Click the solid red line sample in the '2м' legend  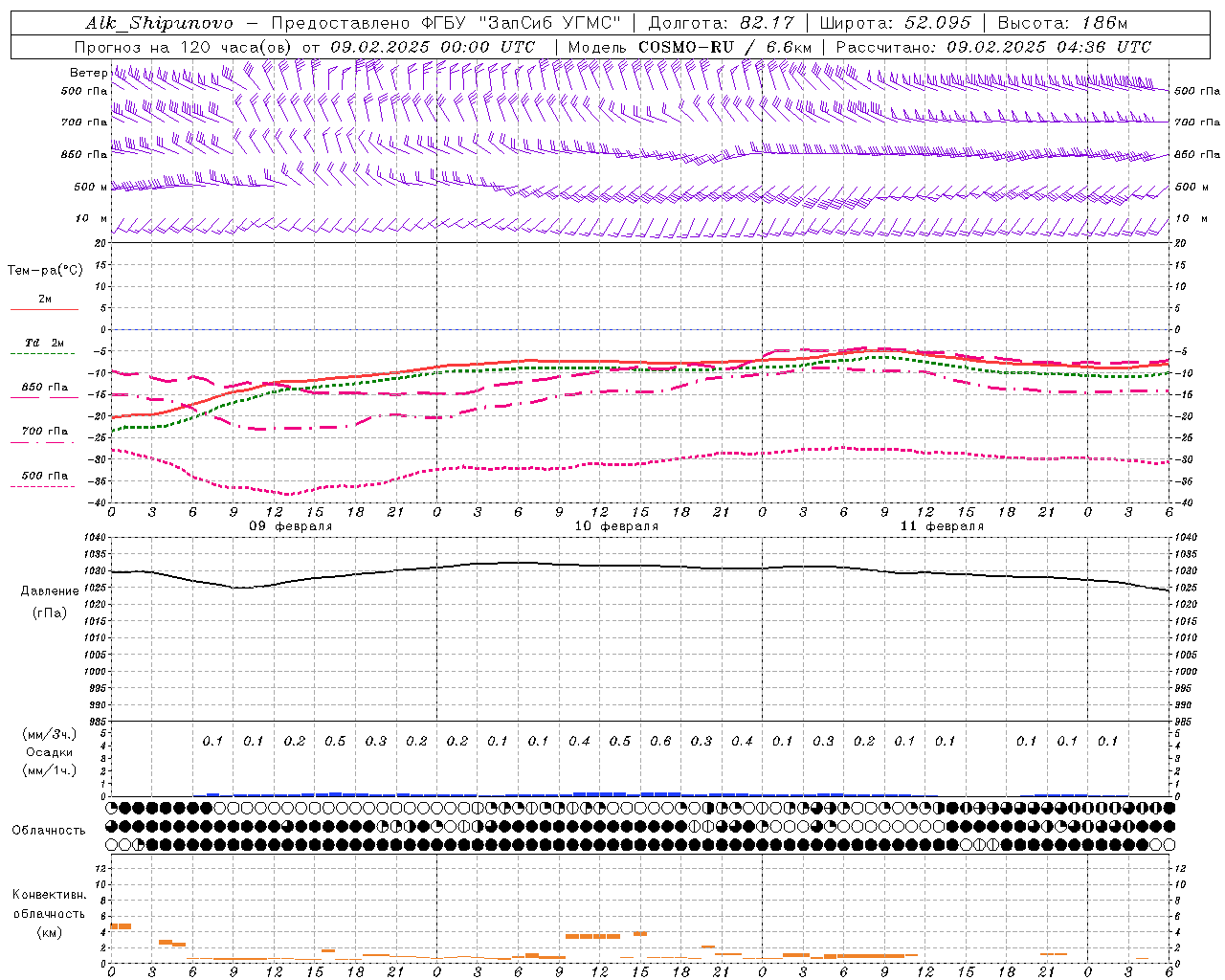44,309
